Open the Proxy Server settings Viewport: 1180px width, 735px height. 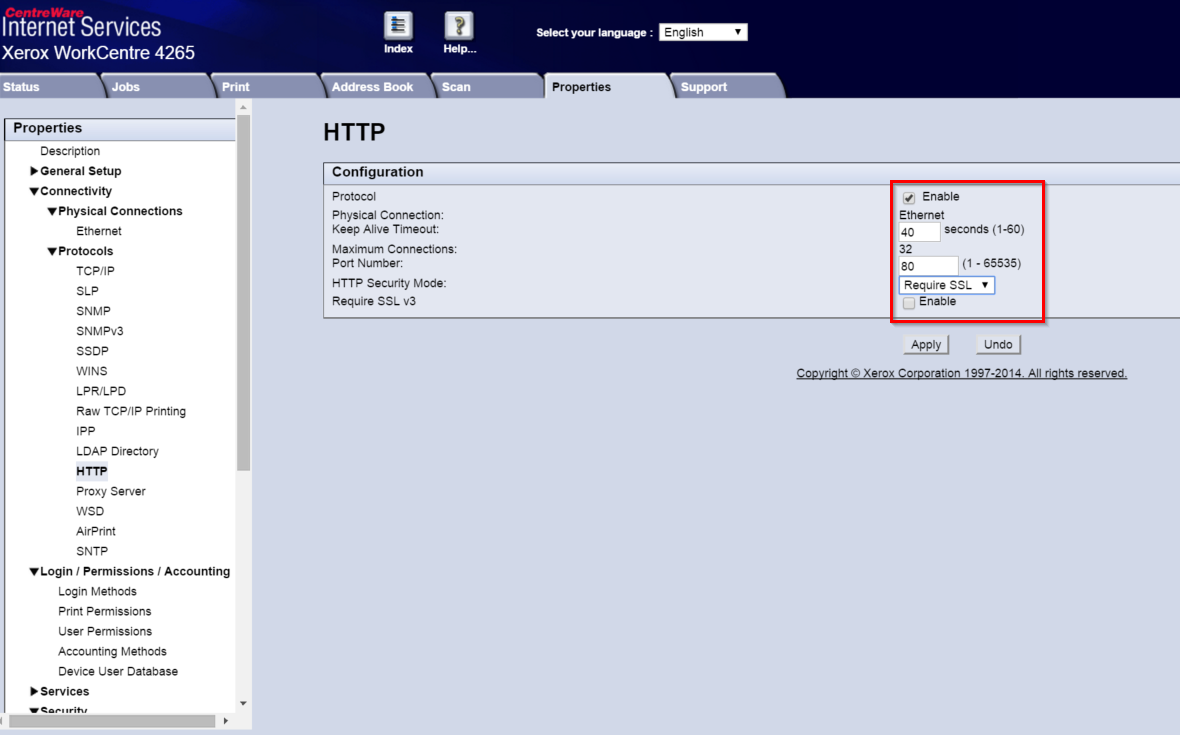pos(110,490)
